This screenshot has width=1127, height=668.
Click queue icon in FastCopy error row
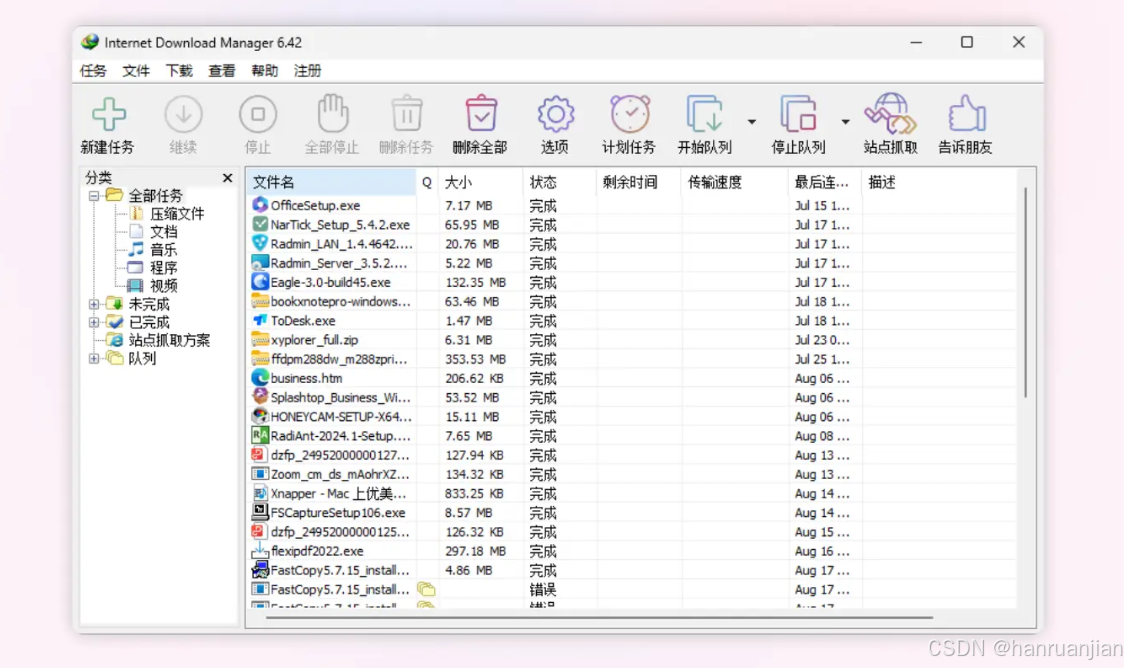(x=426, y=590)
